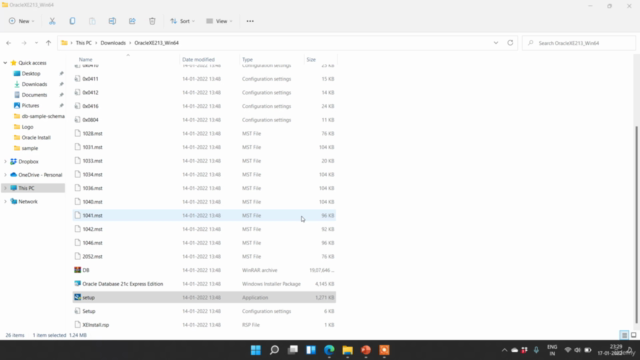Screen dimensions: 640x360
Task: Open the See more ellipsis menu
Action: point(250,21)
